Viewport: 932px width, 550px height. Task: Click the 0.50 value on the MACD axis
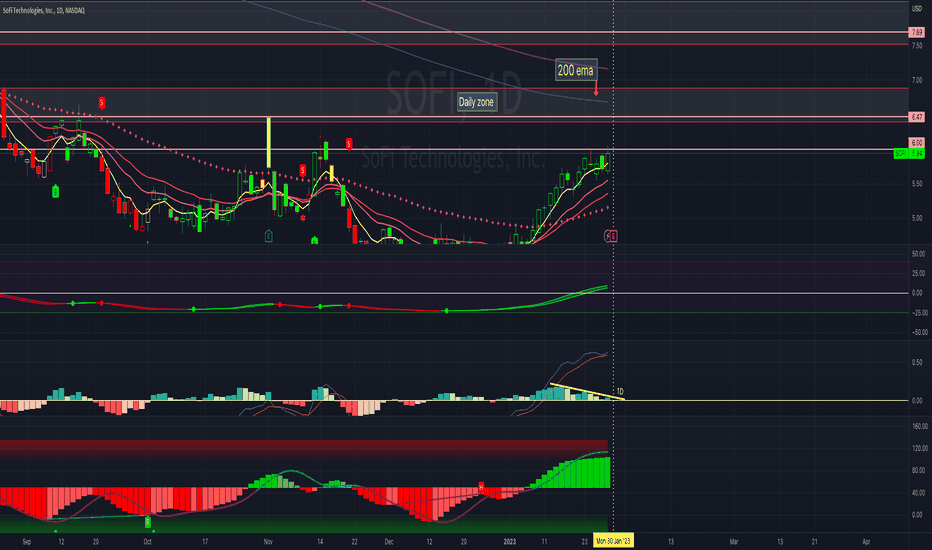coord(918,362)
